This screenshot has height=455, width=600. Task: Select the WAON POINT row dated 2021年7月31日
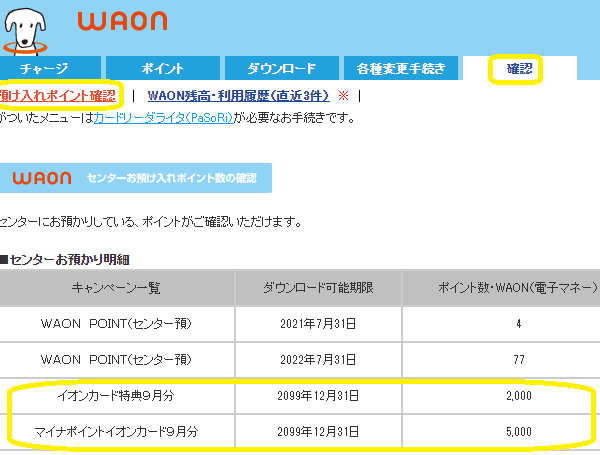[300, 324]
